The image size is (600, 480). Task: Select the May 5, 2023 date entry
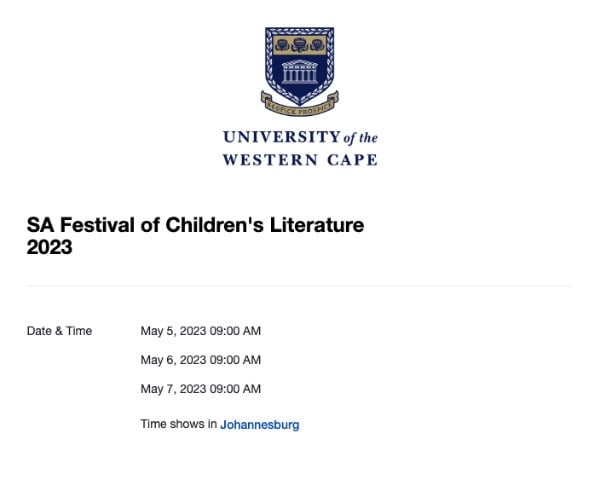point(173,331)
